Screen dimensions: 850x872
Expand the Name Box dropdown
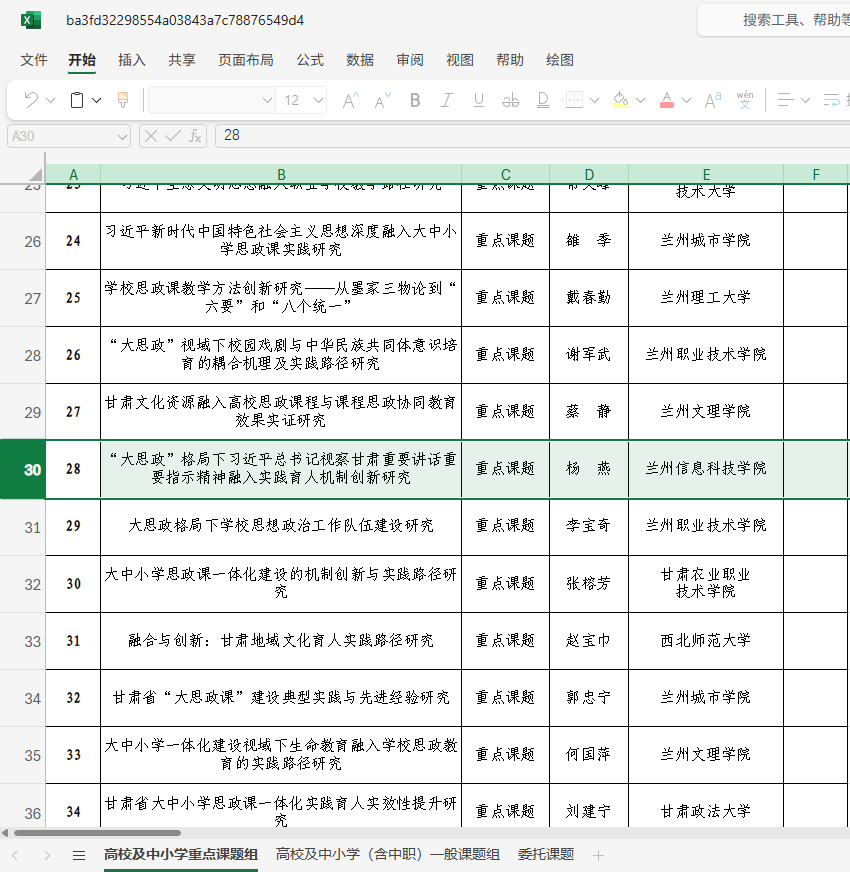(122, 136)
